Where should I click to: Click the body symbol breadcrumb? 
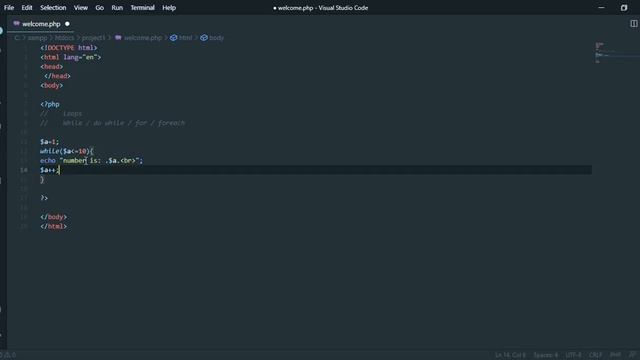[x=216, y=38]
